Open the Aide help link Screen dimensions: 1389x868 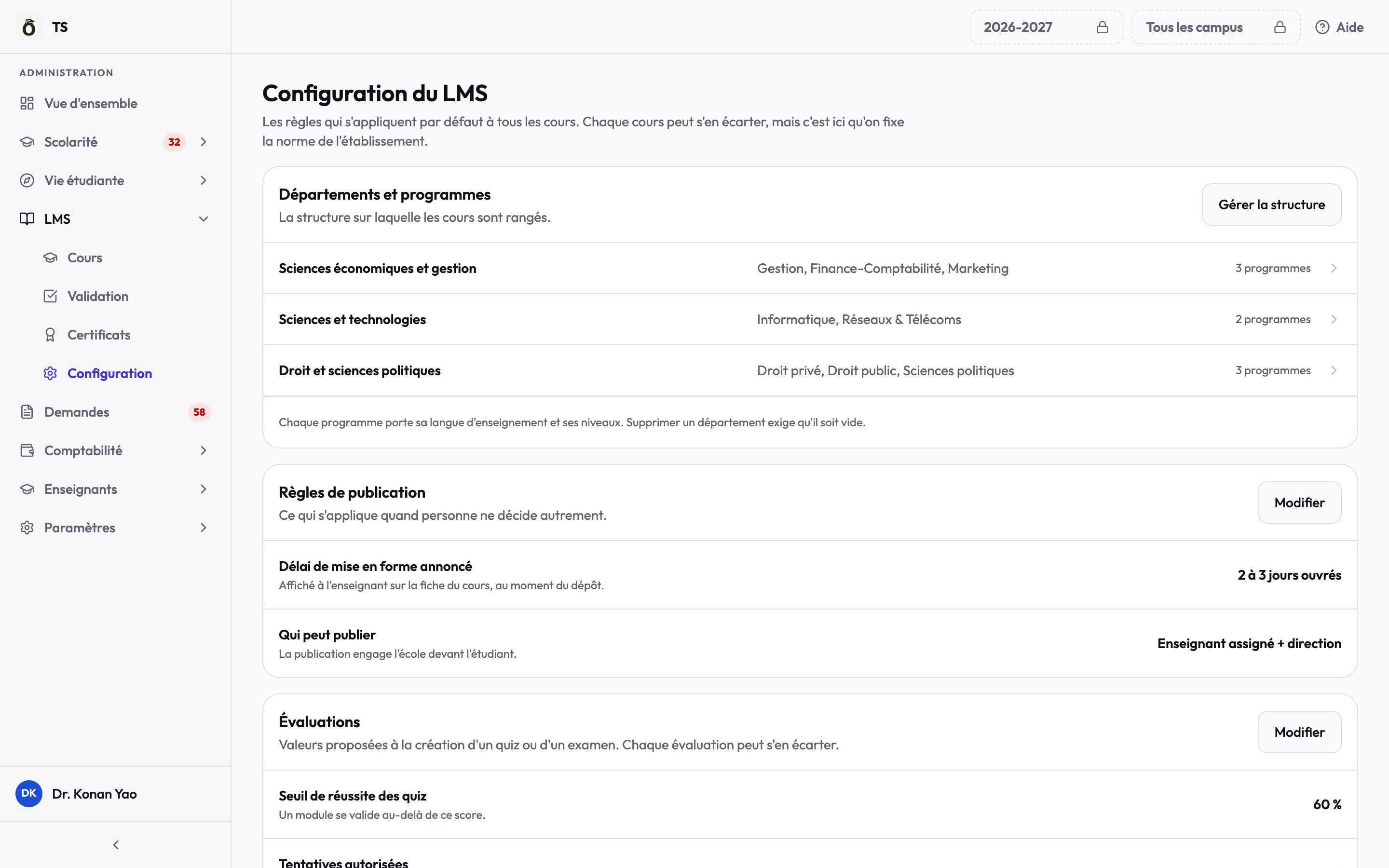pos(1339,27)
